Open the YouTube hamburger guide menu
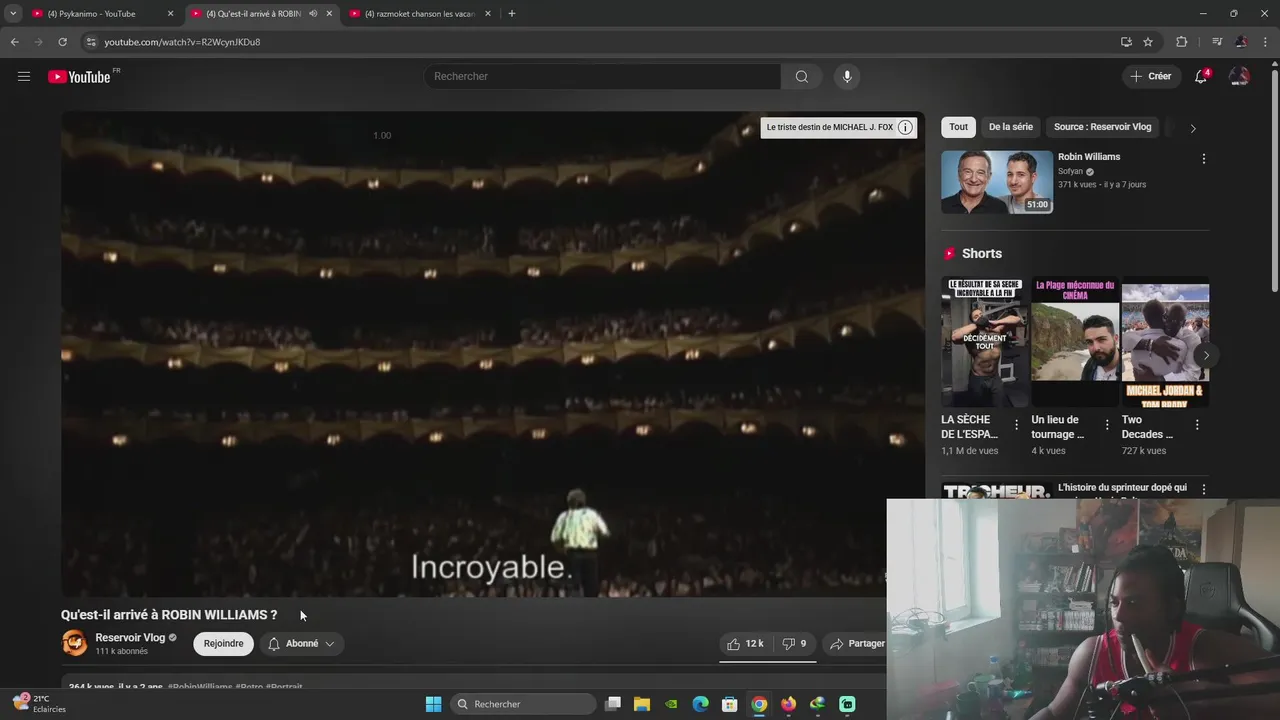Screen dimensions: 1280x720 tap(24, 76)
